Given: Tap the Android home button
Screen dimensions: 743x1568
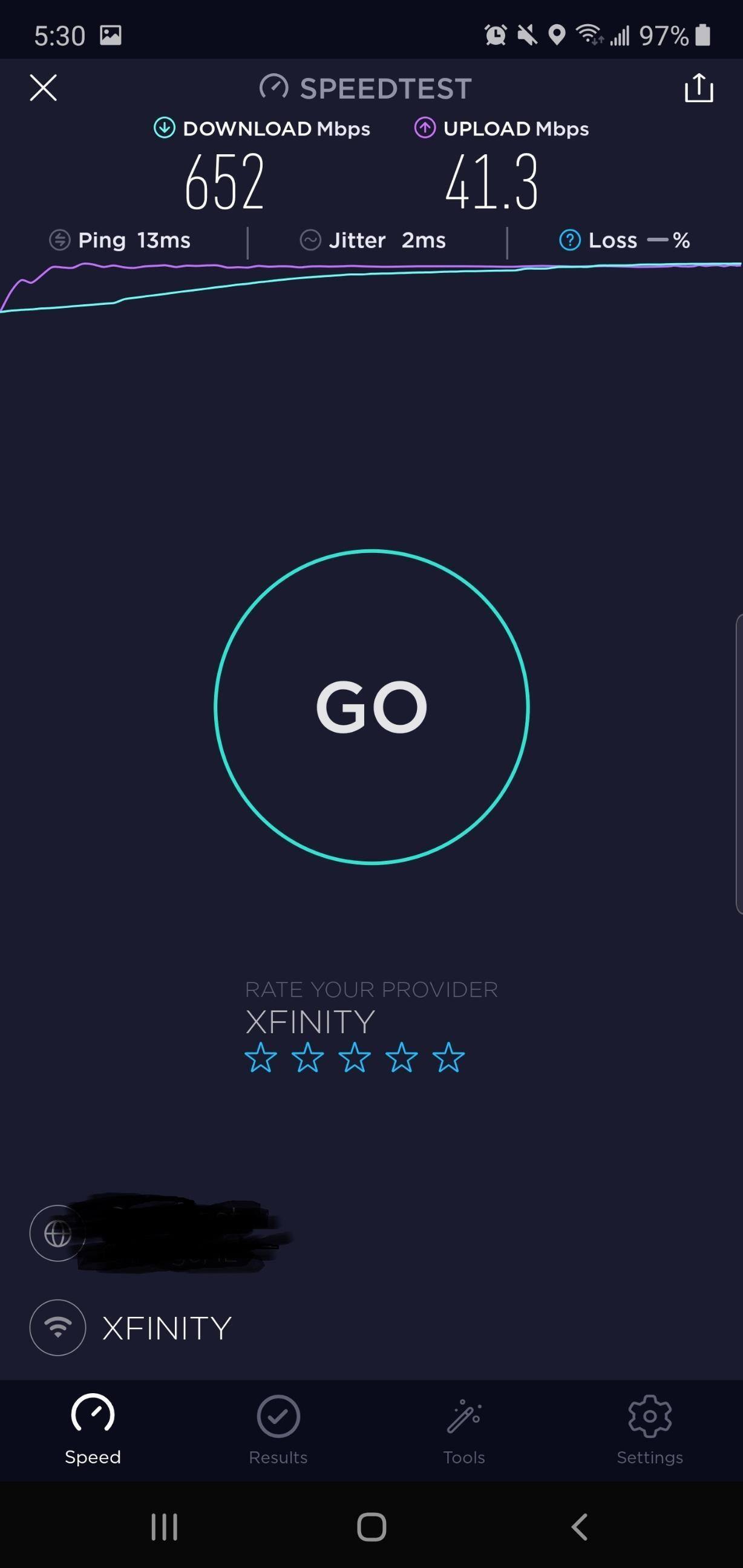Looking at the screenshot, I should (x=372, y=1527).
